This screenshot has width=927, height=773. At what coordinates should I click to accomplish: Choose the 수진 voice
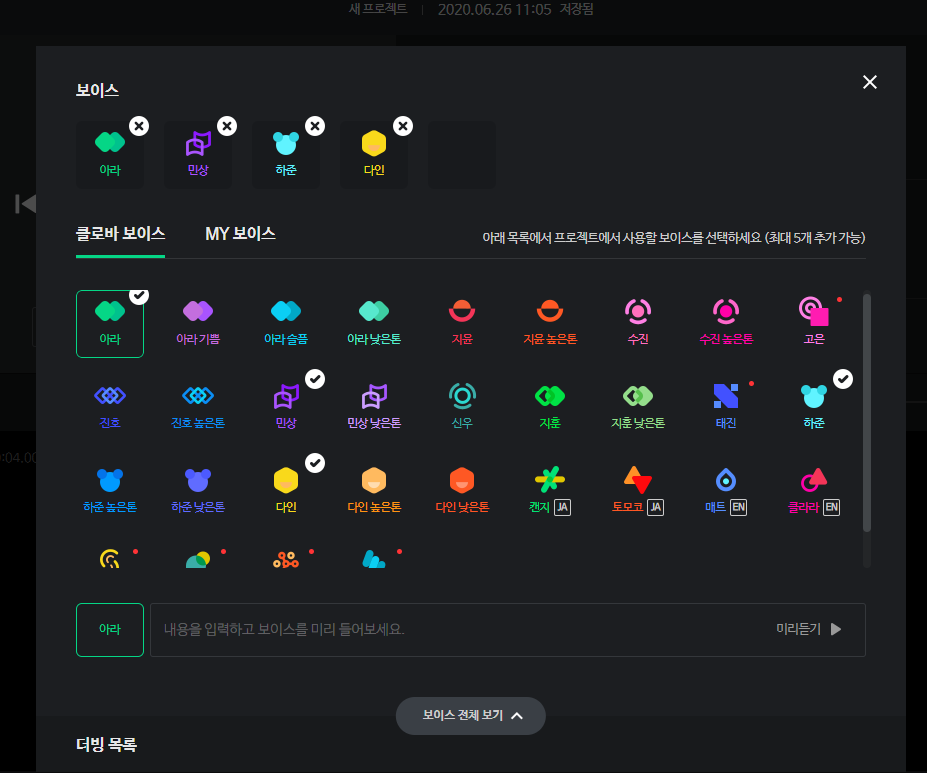(638, 323)
